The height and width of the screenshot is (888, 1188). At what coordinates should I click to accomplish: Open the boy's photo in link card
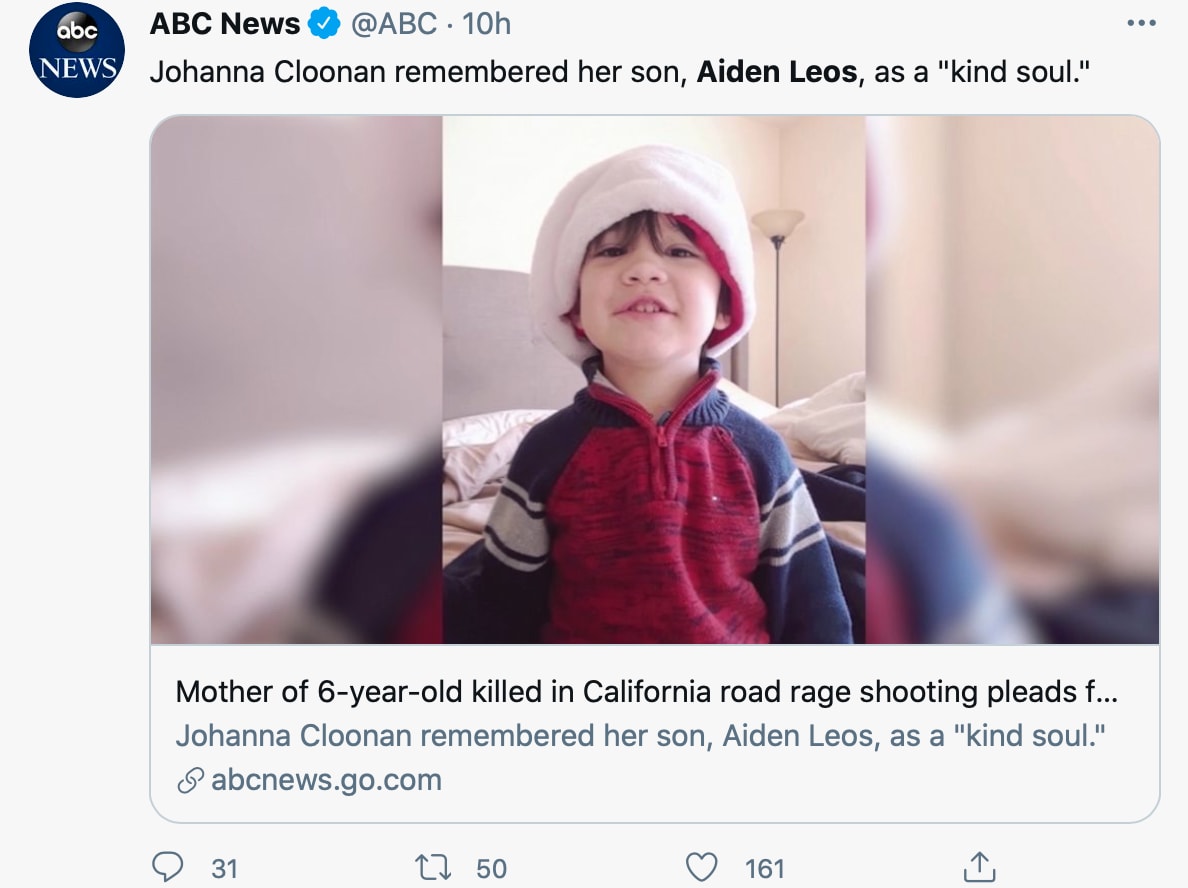pos(654,380)
